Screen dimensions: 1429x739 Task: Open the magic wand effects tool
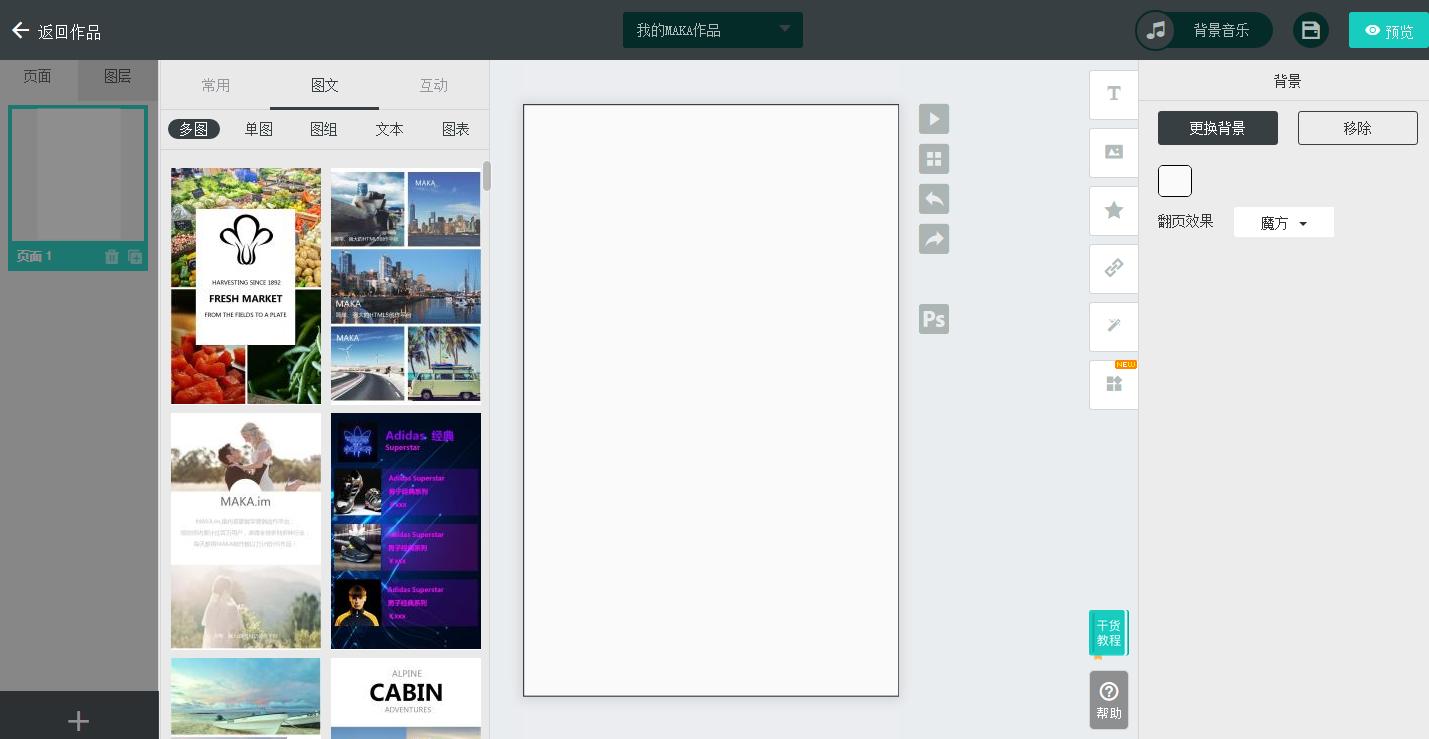pos(1113,326)
